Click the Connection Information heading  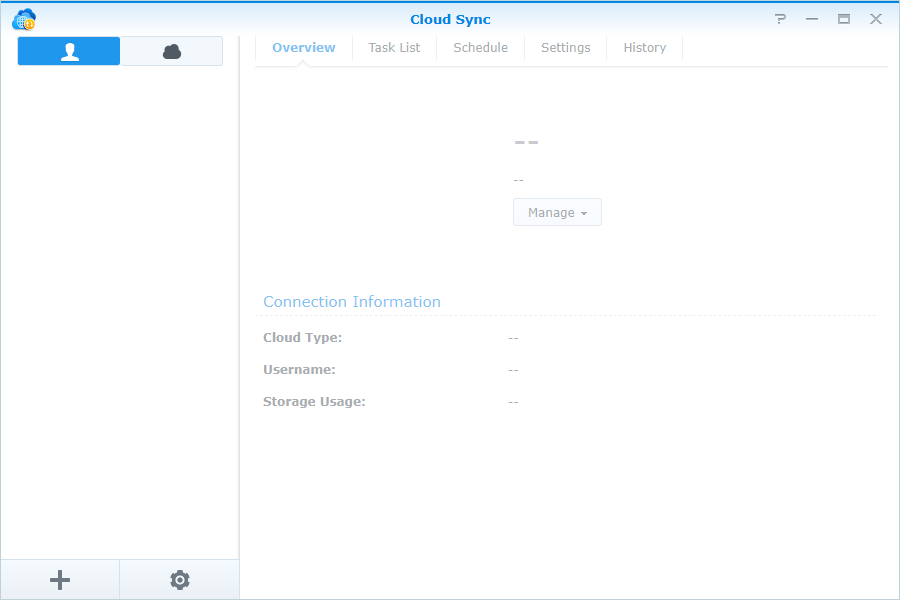(352, 301)
